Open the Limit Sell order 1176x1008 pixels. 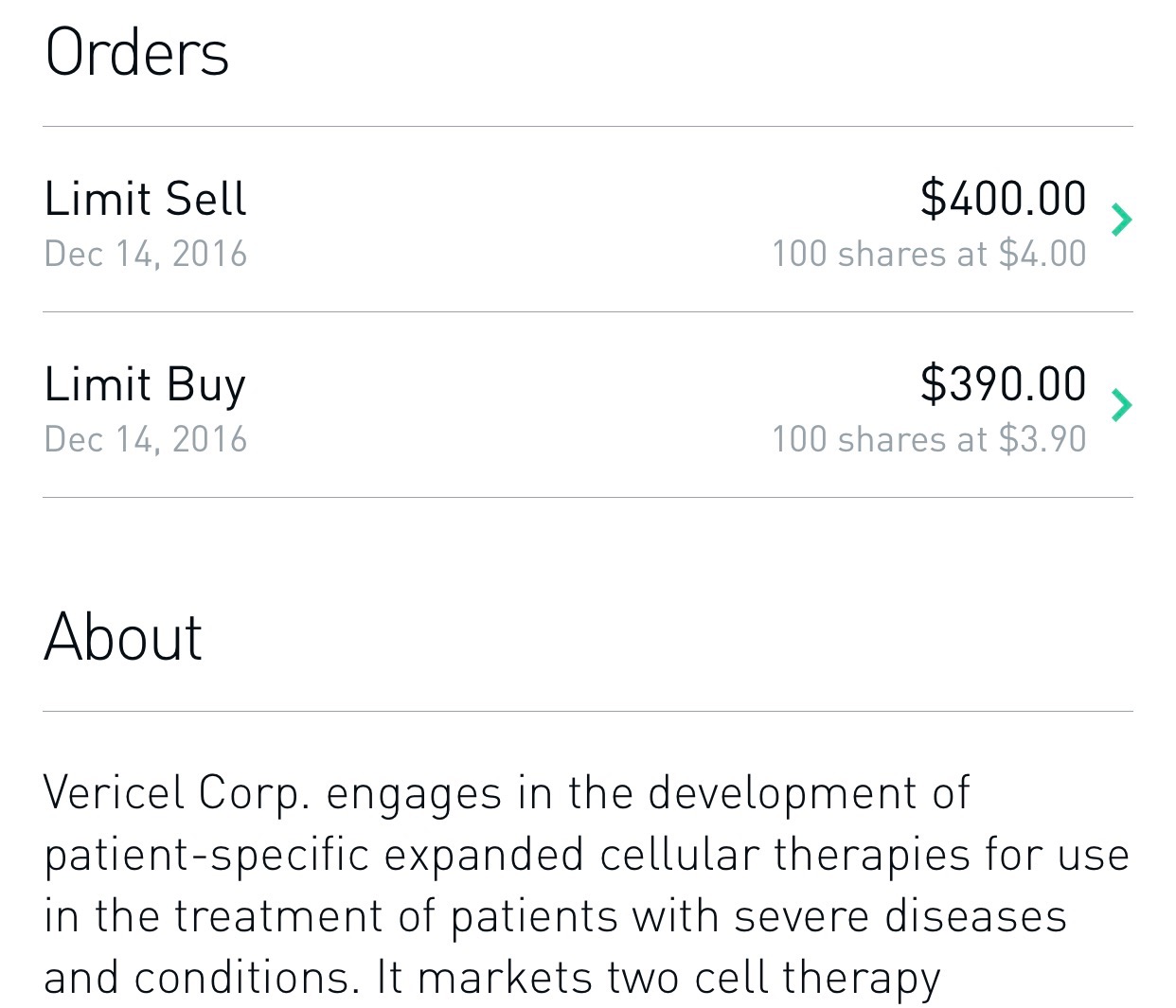145,199
